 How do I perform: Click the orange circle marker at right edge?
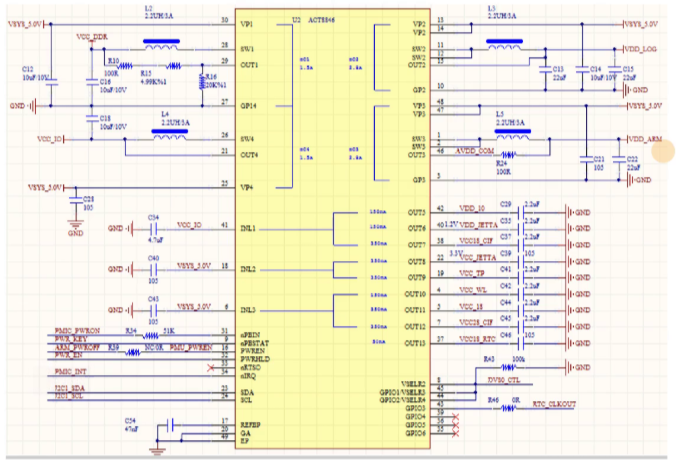(663, 151)
